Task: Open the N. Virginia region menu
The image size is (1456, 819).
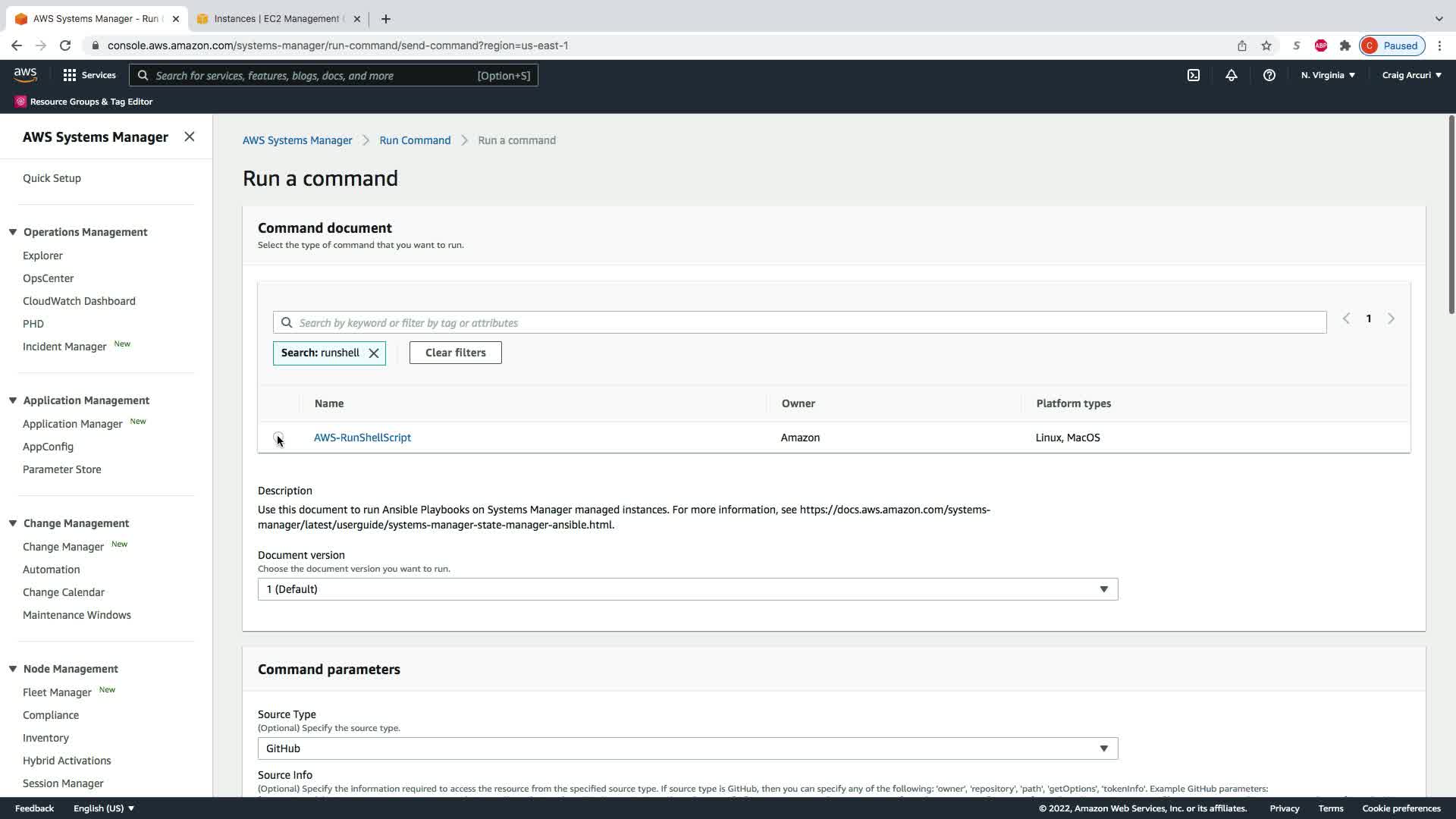Action: [x=1328, y=75]
